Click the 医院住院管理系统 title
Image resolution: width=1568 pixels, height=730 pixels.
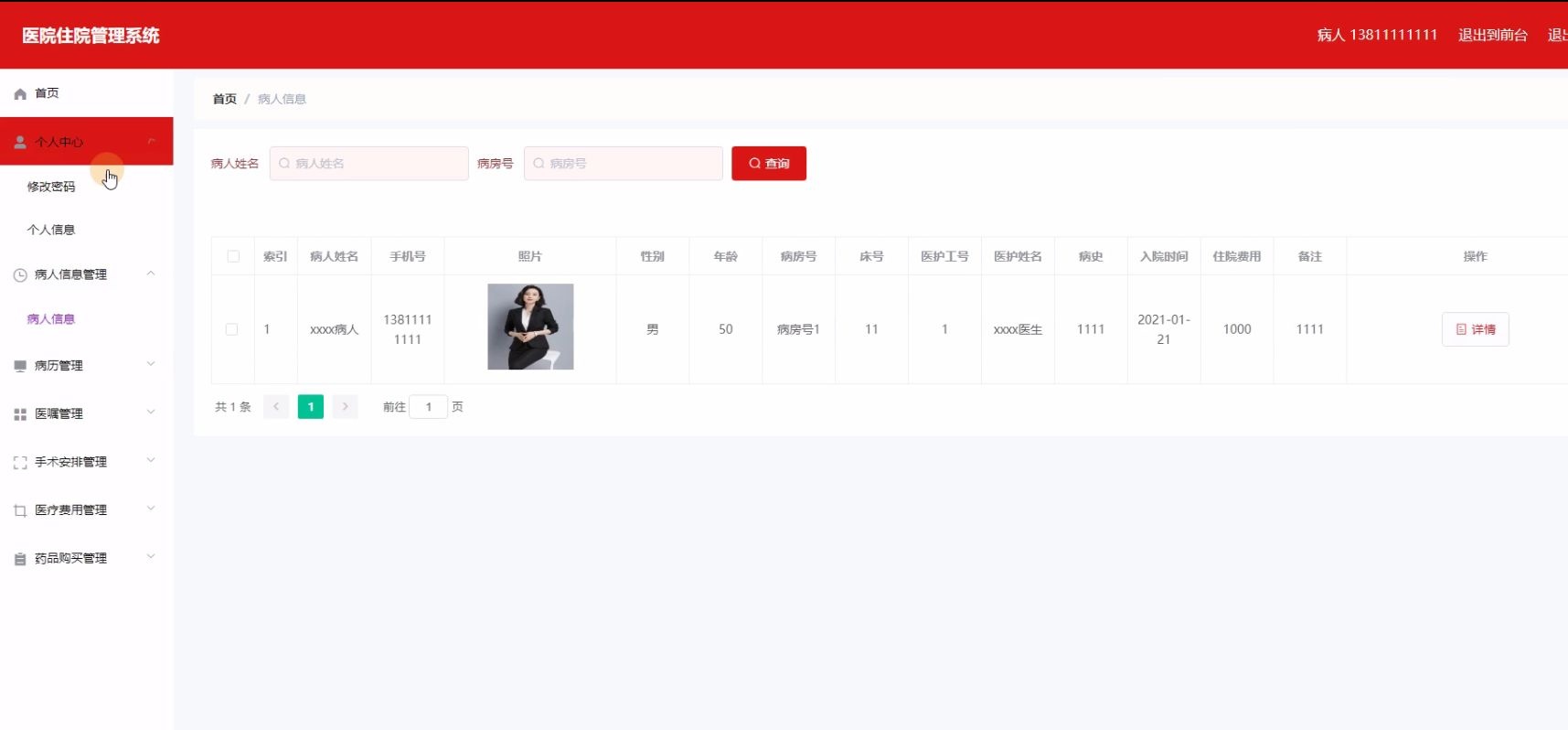(91, 36)
